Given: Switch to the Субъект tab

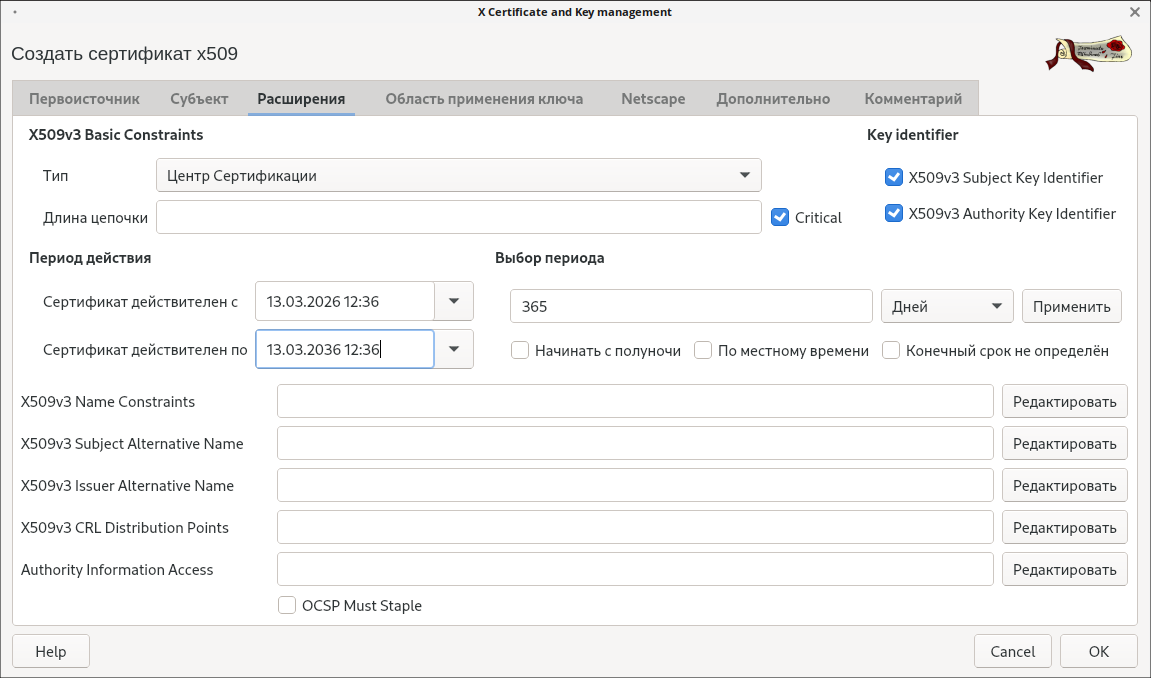Looking at the screenshot, I should click(199, 99).
